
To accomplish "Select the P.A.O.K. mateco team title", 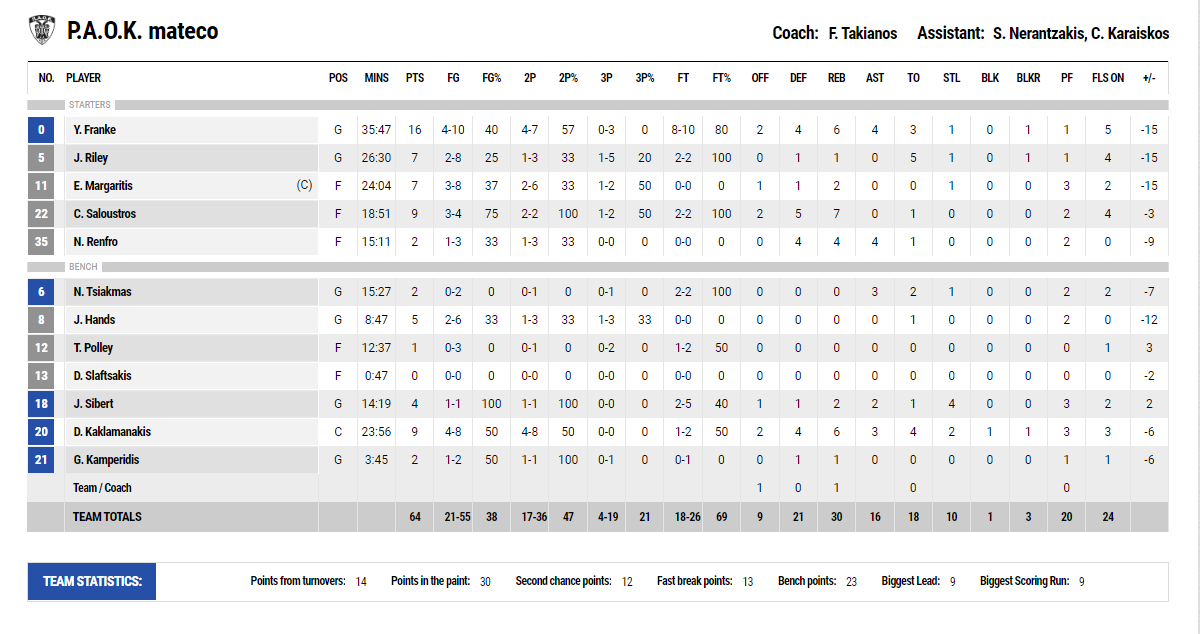I will click(143, 32).
